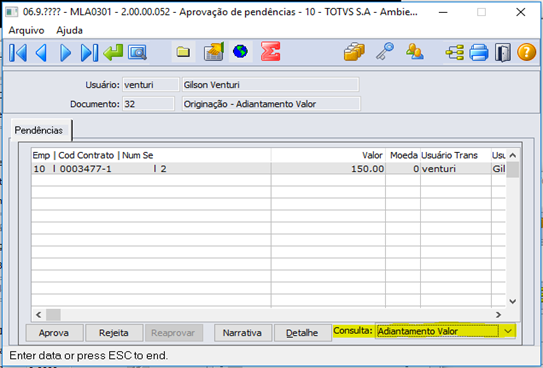Click the Rejeita button
Image resolution: width=543 pixels, height=368 pixels.
(x=114, y=333)
